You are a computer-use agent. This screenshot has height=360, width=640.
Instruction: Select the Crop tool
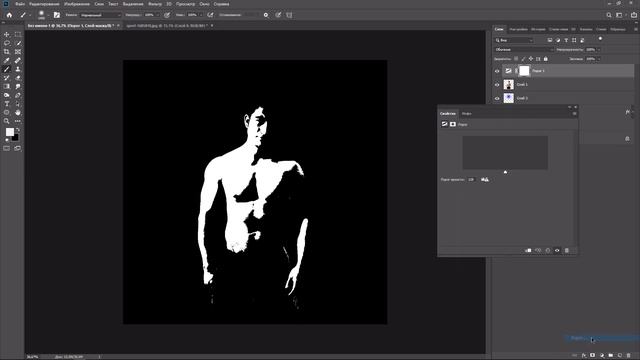(7, 52)
